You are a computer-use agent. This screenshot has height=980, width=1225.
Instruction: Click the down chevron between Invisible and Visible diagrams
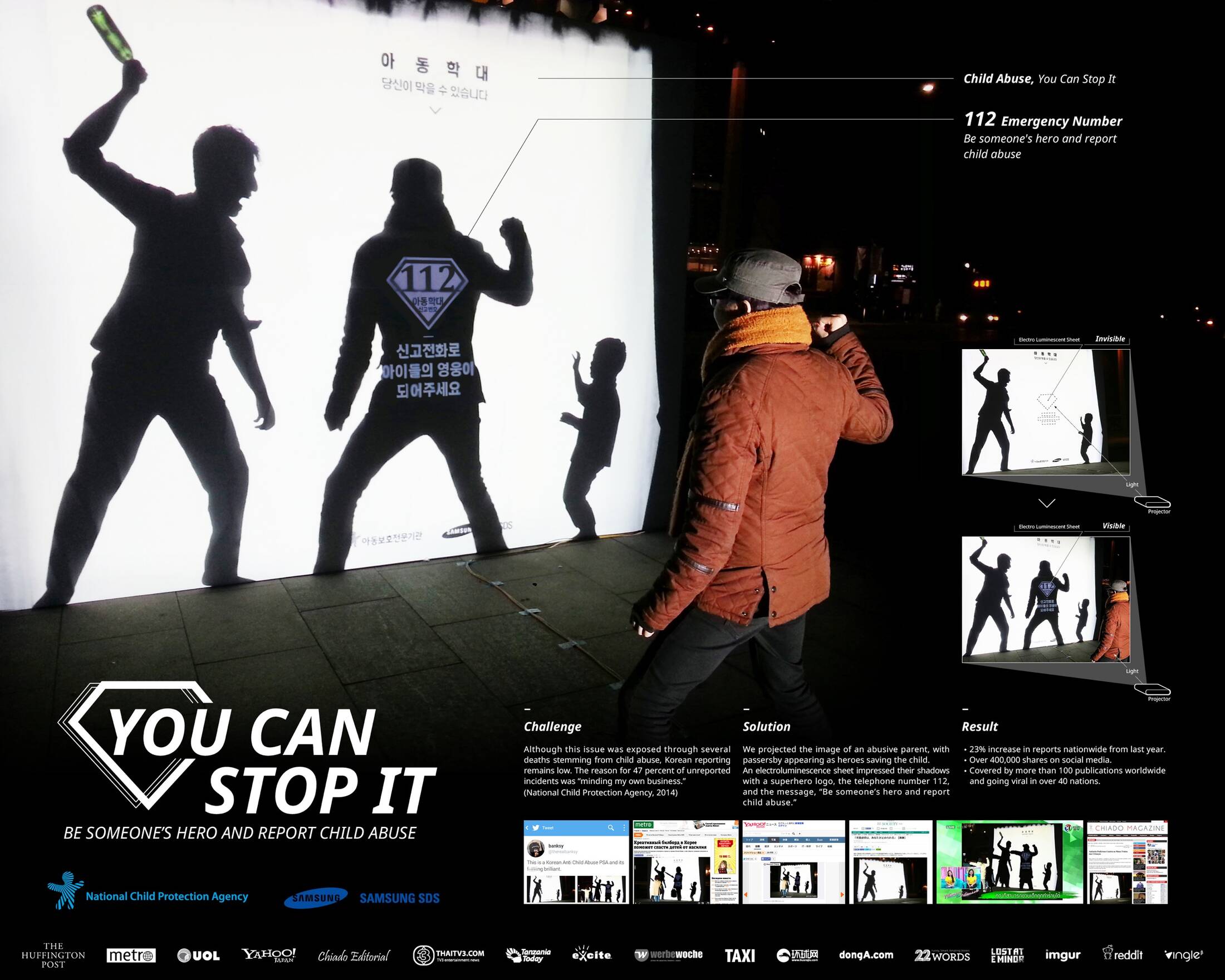(x=1047, y=503)
